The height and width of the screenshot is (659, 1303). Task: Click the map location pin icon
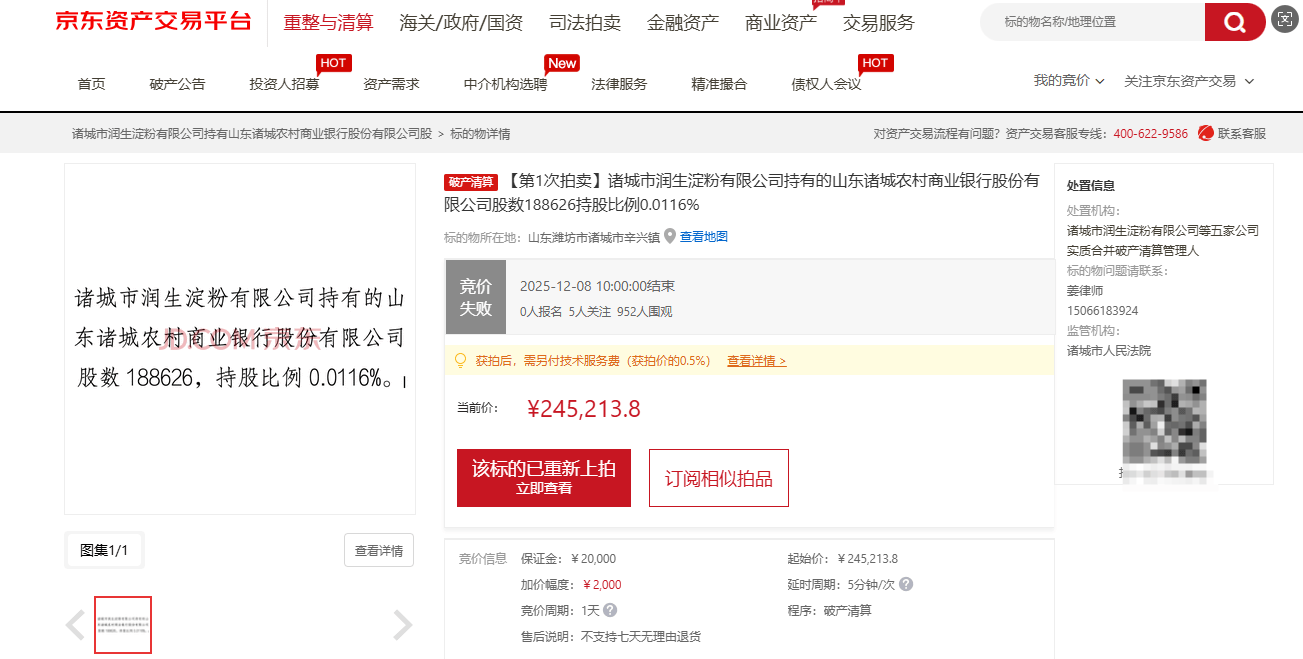[670, 236]
